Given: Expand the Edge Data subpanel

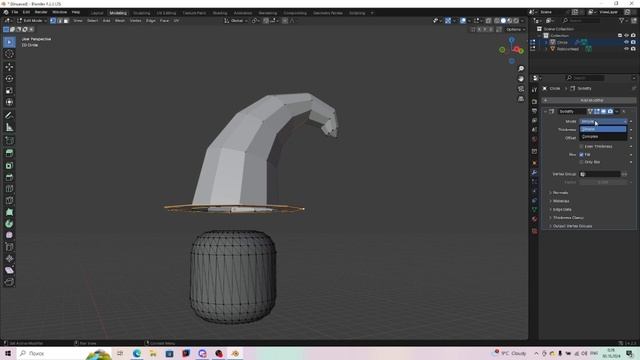Looking at the screenshot, I should pos(562,209).
